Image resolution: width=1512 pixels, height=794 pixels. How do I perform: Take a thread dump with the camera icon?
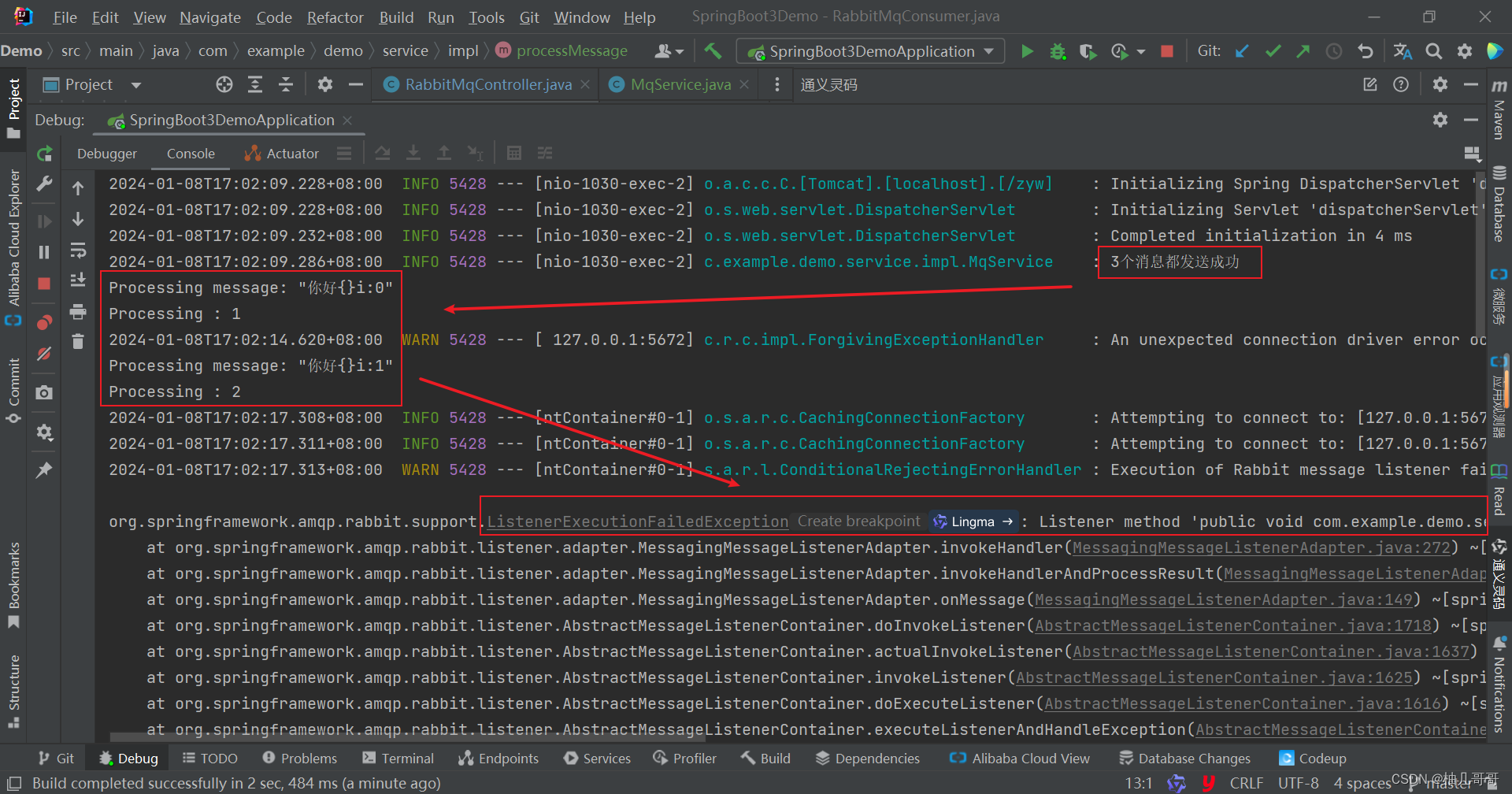(x=44, y=392)
